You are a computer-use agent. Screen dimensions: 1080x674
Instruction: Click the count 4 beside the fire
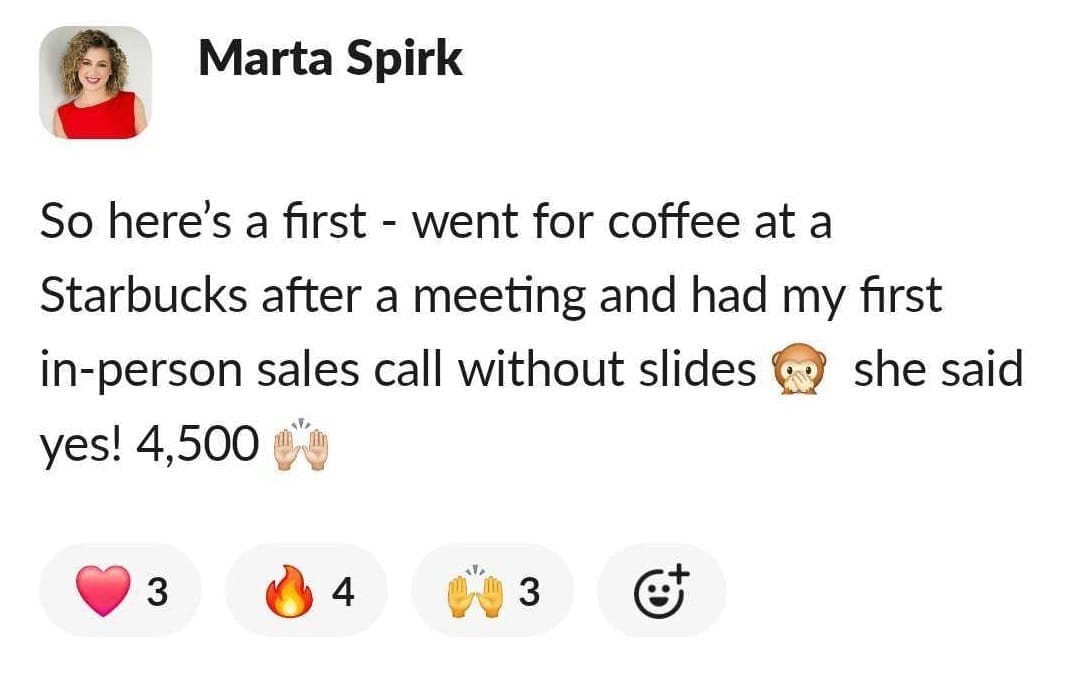[342, 593]
